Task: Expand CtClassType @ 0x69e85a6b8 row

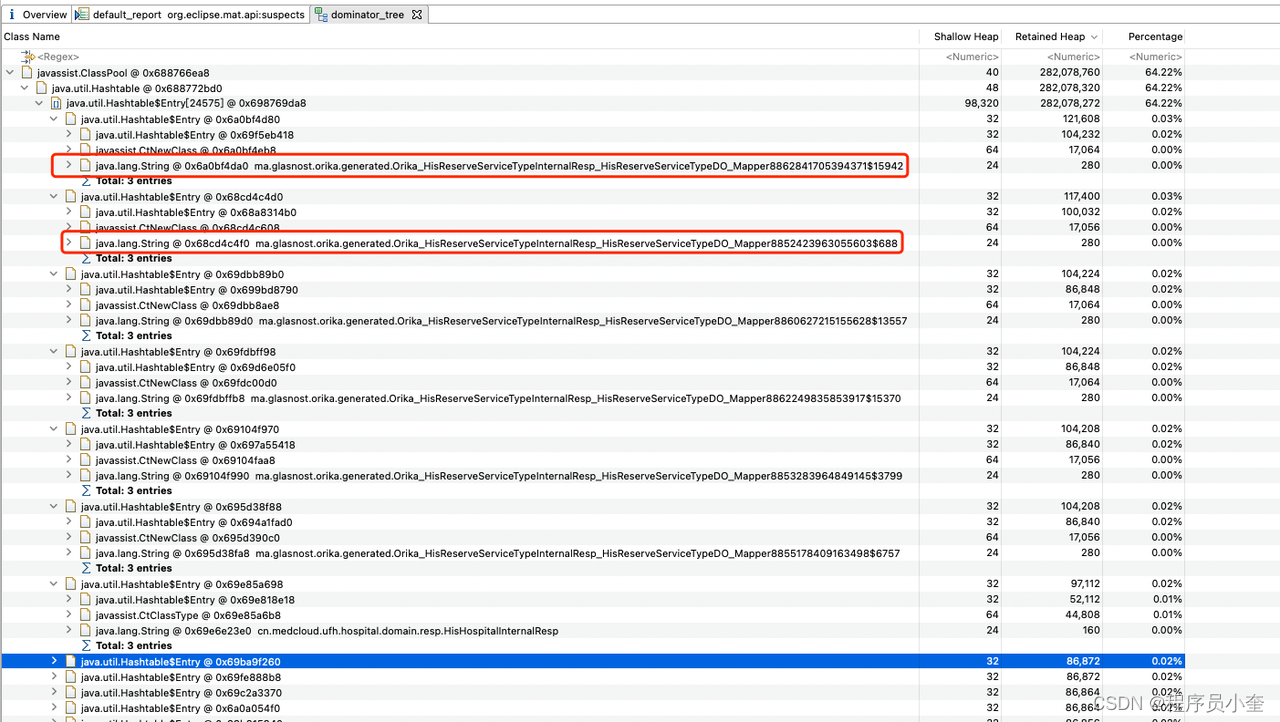Action: click(69, 615)
